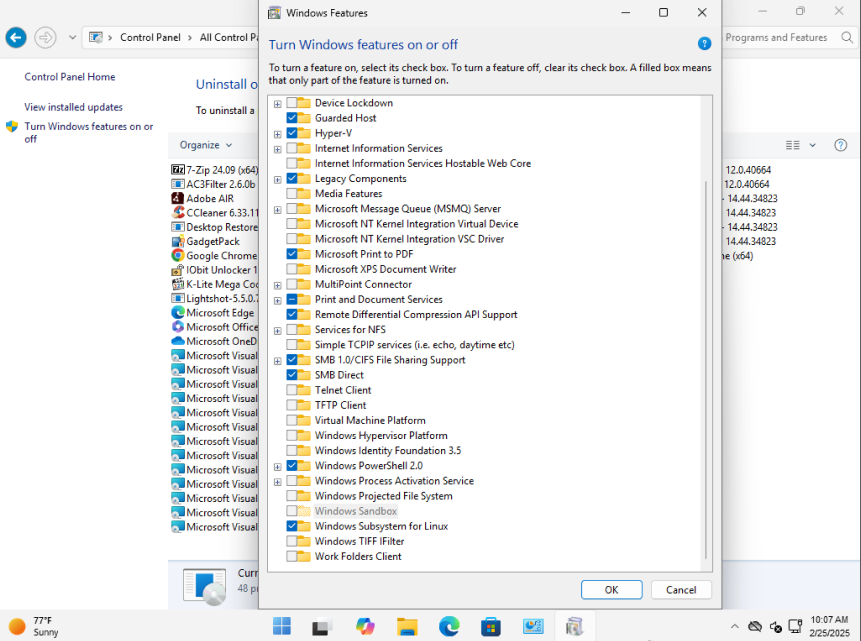
Task: Select the Windows TIFF IFilter feature label
Action: 359,541
